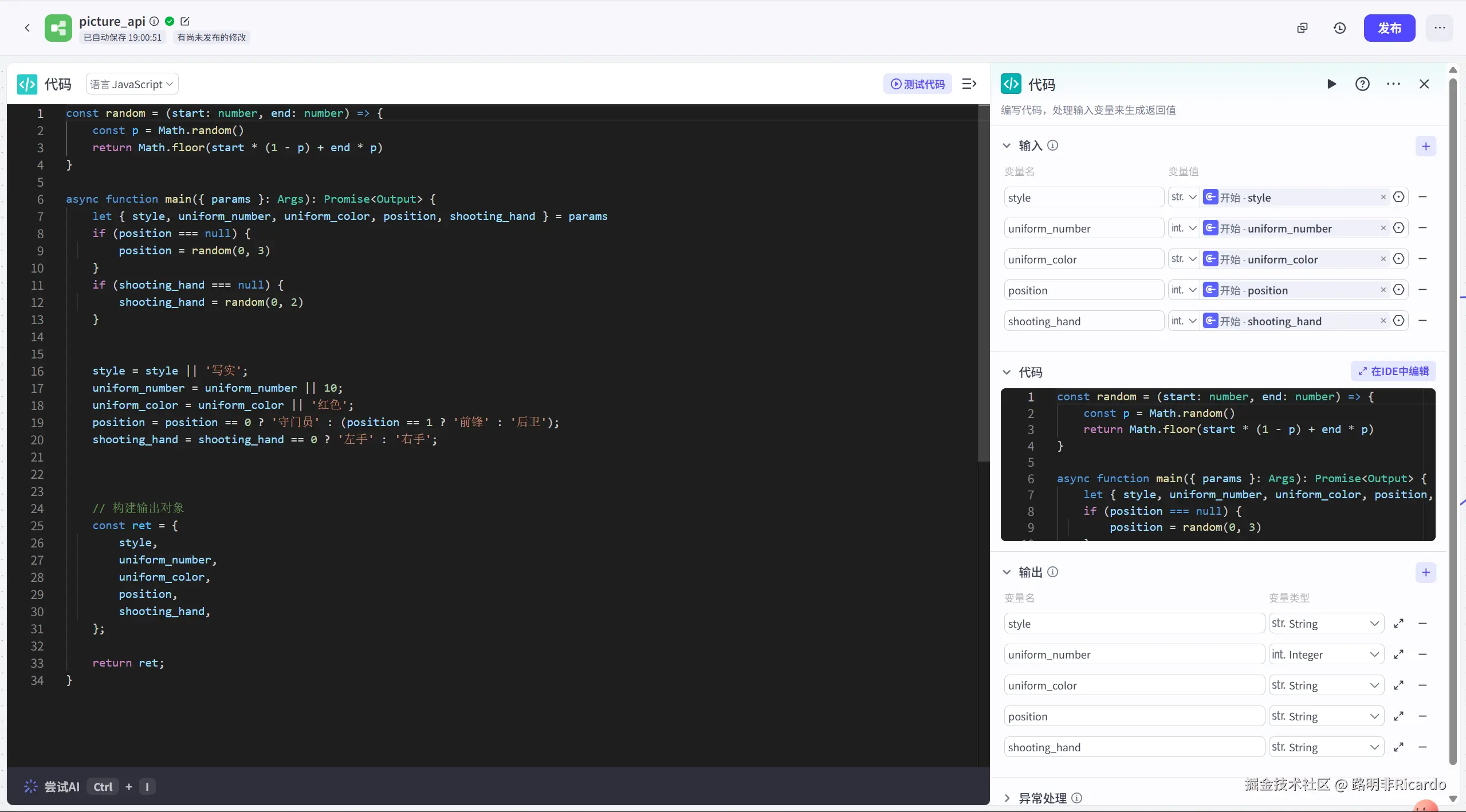Open uniform_number output type dropdown
This screenshot has width=1466, height=812.
point(1326,655)
